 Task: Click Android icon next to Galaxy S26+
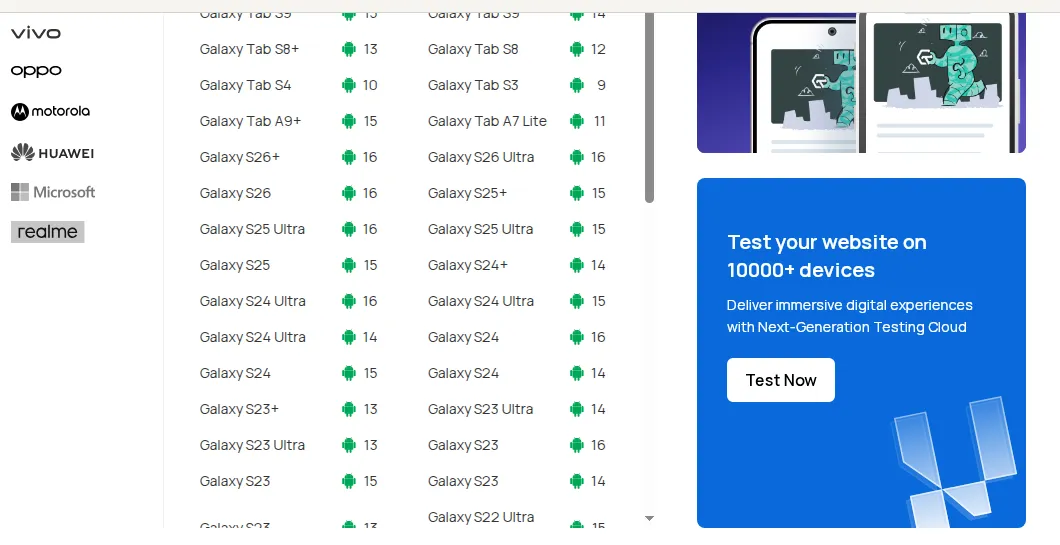point(349,157)
